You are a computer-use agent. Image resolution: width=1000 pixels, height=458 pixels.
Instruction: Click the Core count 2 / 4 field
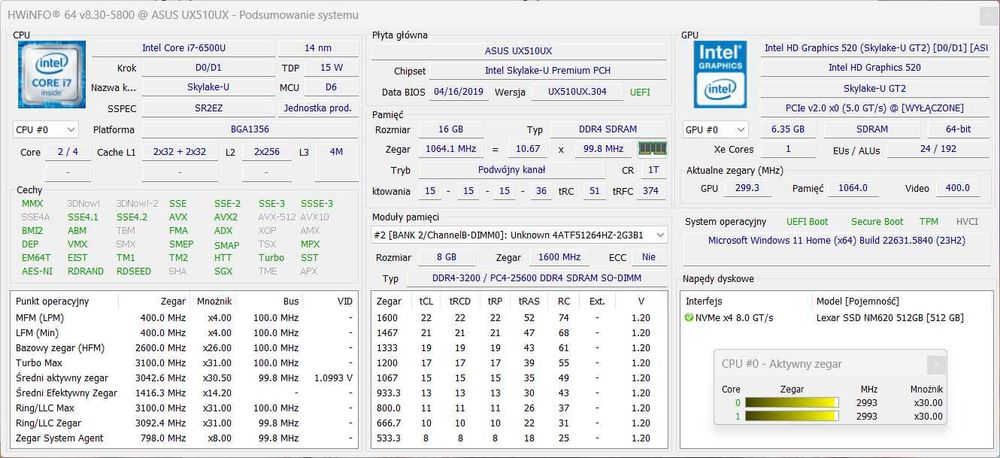pos(68,152)
